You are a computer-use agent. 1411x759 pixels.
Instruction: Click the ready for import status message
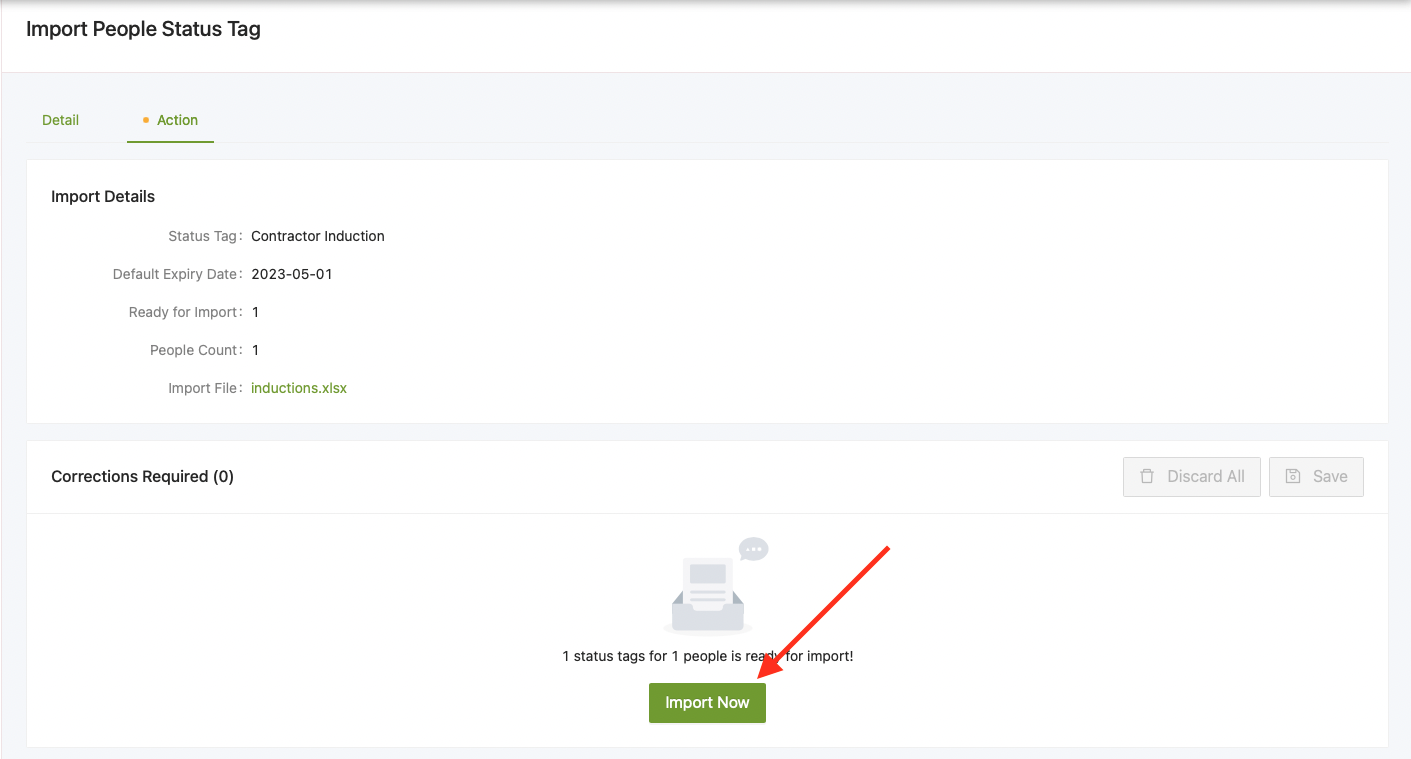click(707, 657)
